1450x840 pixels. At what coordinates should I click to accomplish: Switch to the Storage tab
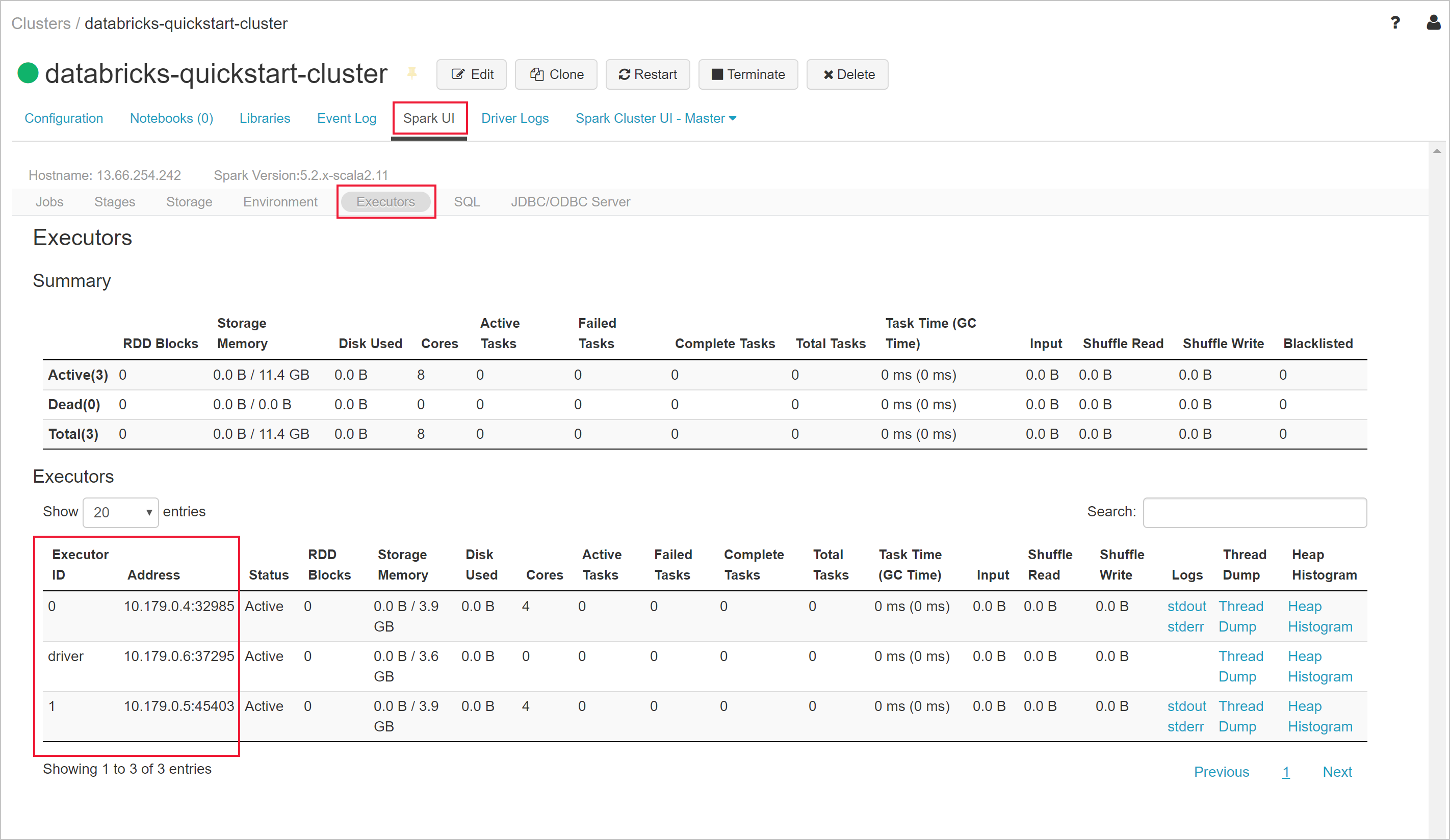[x=190, y=201]
